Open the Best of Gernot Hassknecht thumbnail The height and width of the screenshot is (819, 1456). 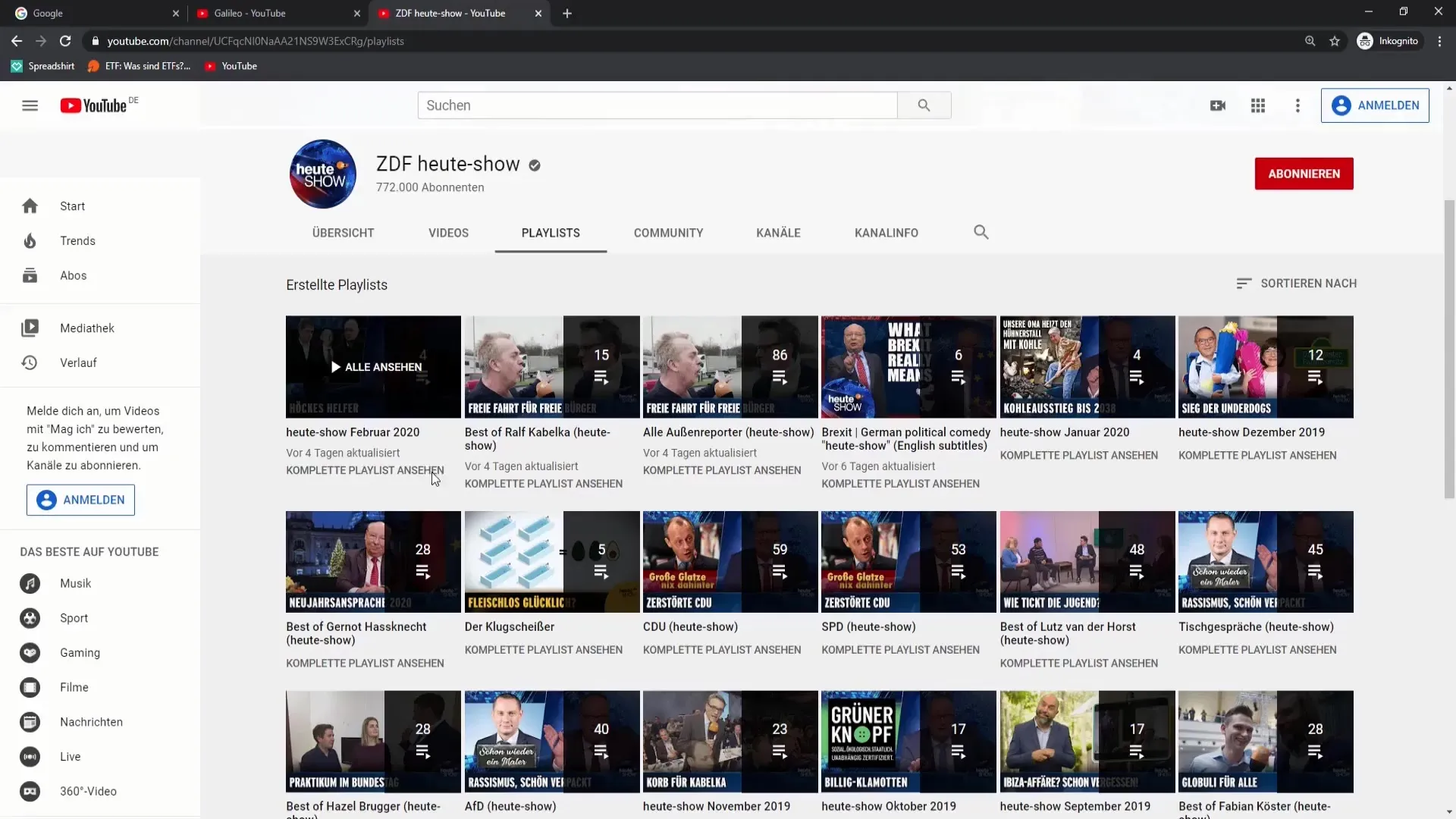point(373,562)
